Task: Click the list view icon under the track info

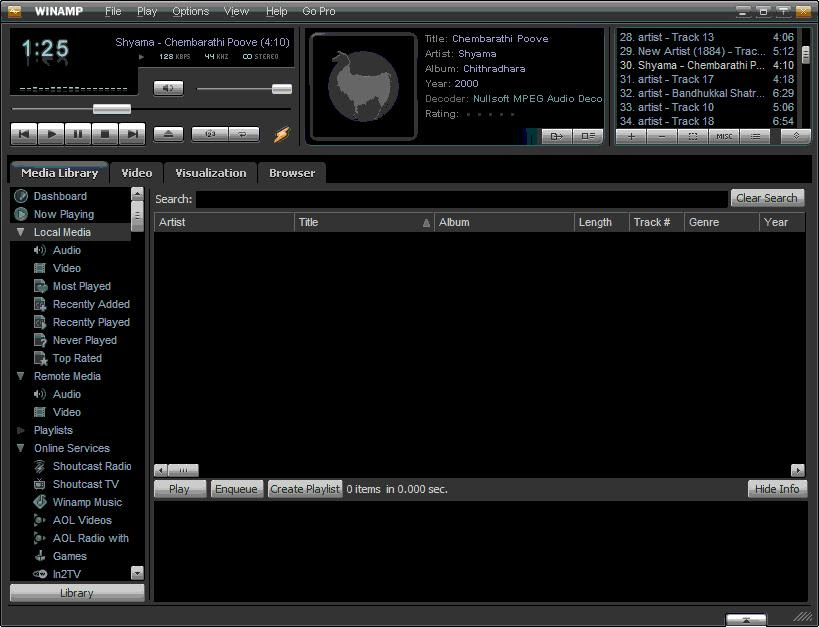Action: click(588, 136)
